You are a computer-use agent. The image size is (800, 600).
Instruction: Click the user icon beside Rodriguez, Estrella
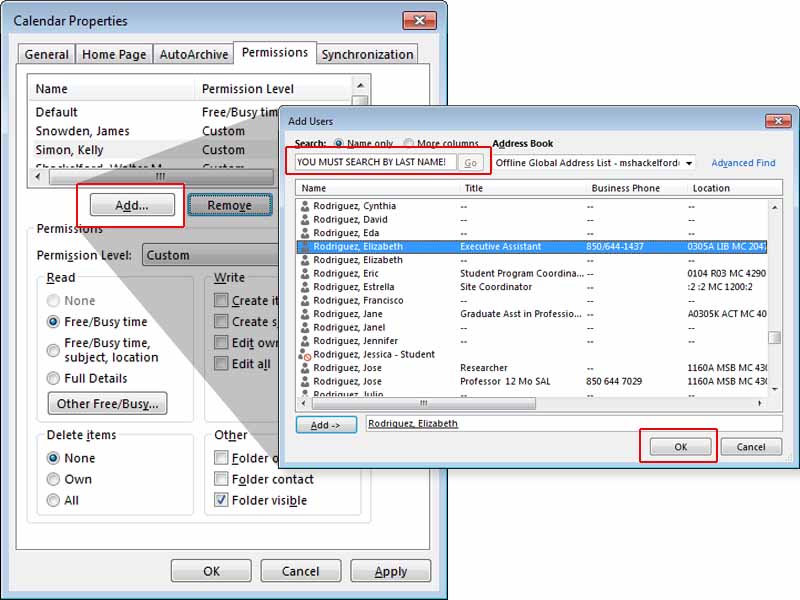point(306,287)
